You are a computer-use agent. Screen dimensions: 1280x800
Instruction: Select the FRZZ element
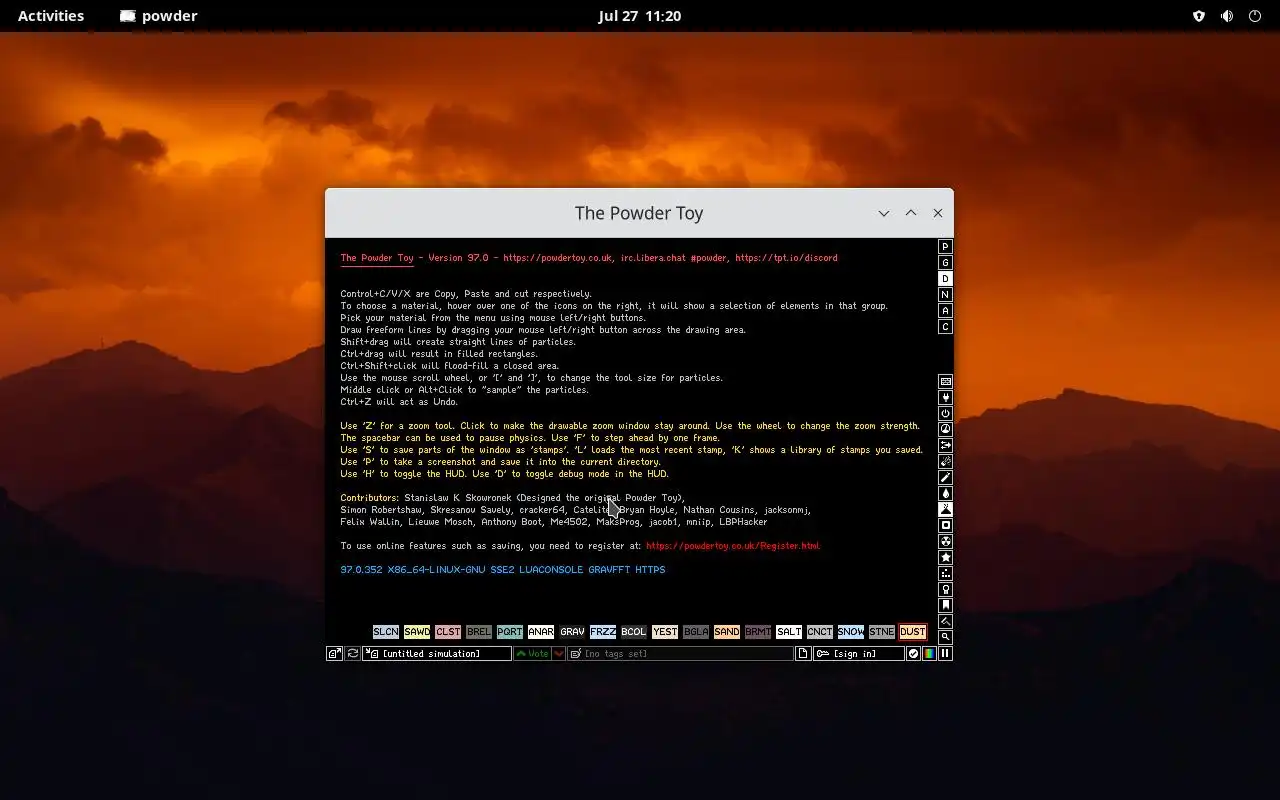point(603,632)
